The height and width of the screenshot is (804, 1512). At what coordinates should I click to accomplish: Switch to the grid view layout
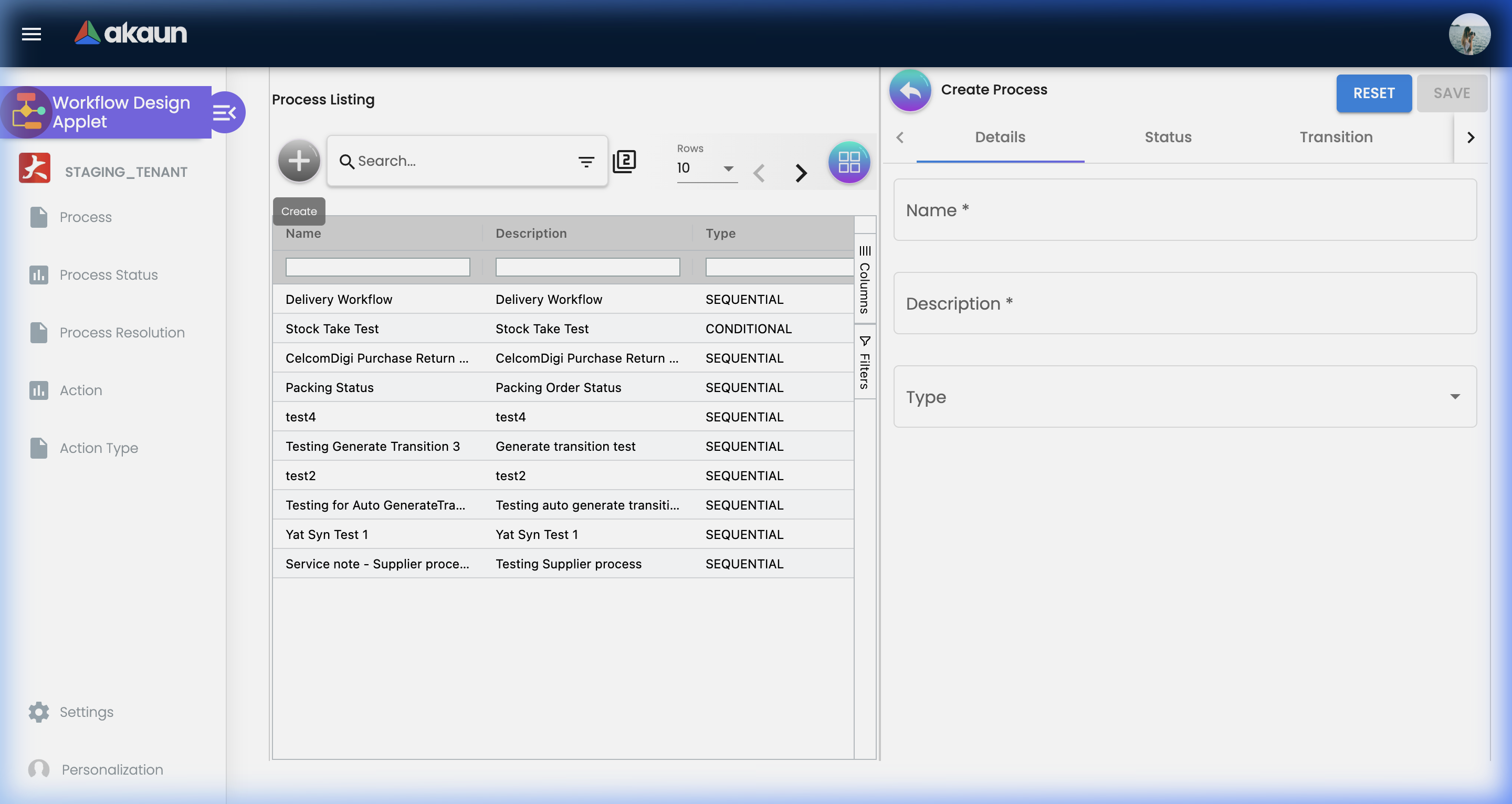click(849, 162)
